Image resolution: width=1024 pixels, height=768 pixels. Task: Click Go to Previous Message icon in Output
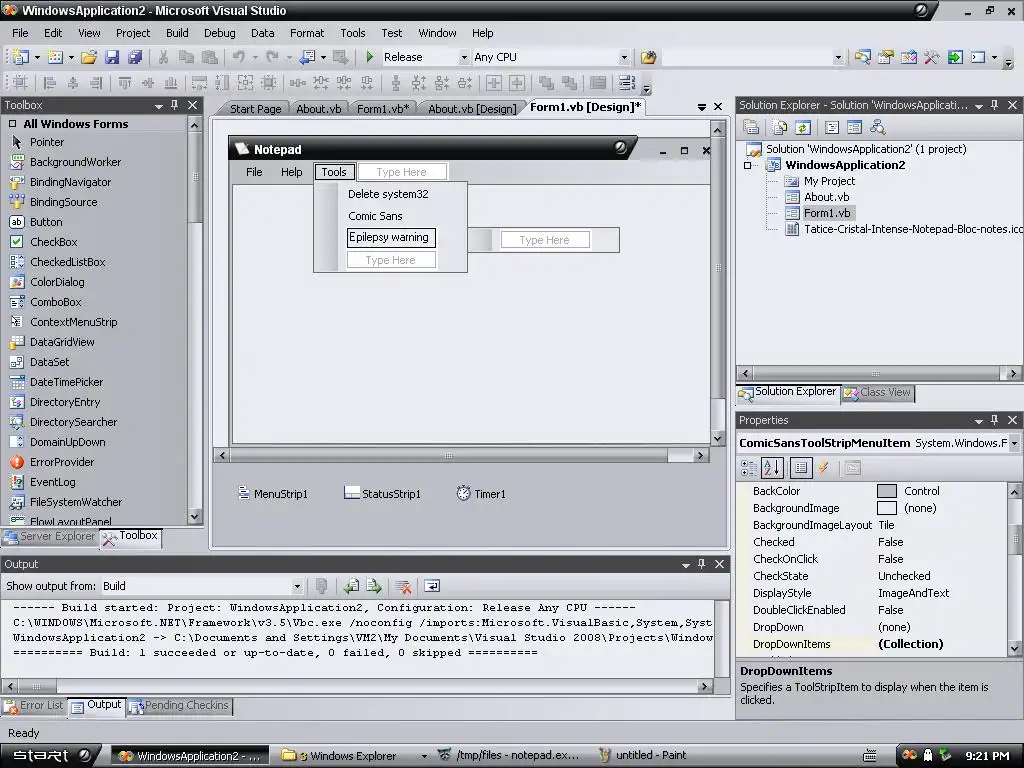(351, 586)
